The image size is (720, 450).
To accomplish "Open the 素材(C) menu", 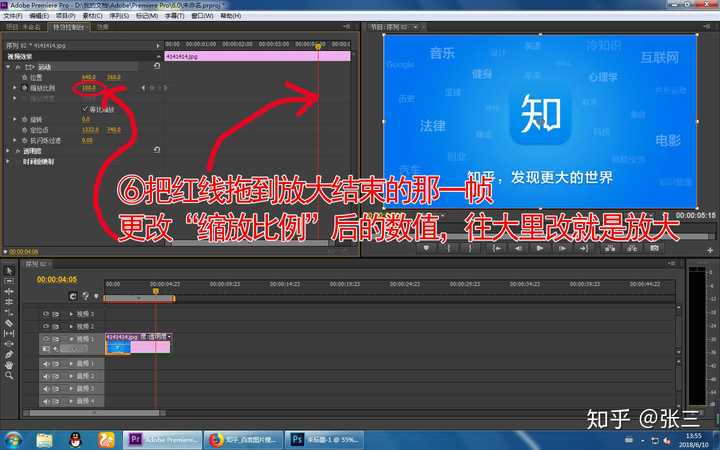I will (92, 16).
